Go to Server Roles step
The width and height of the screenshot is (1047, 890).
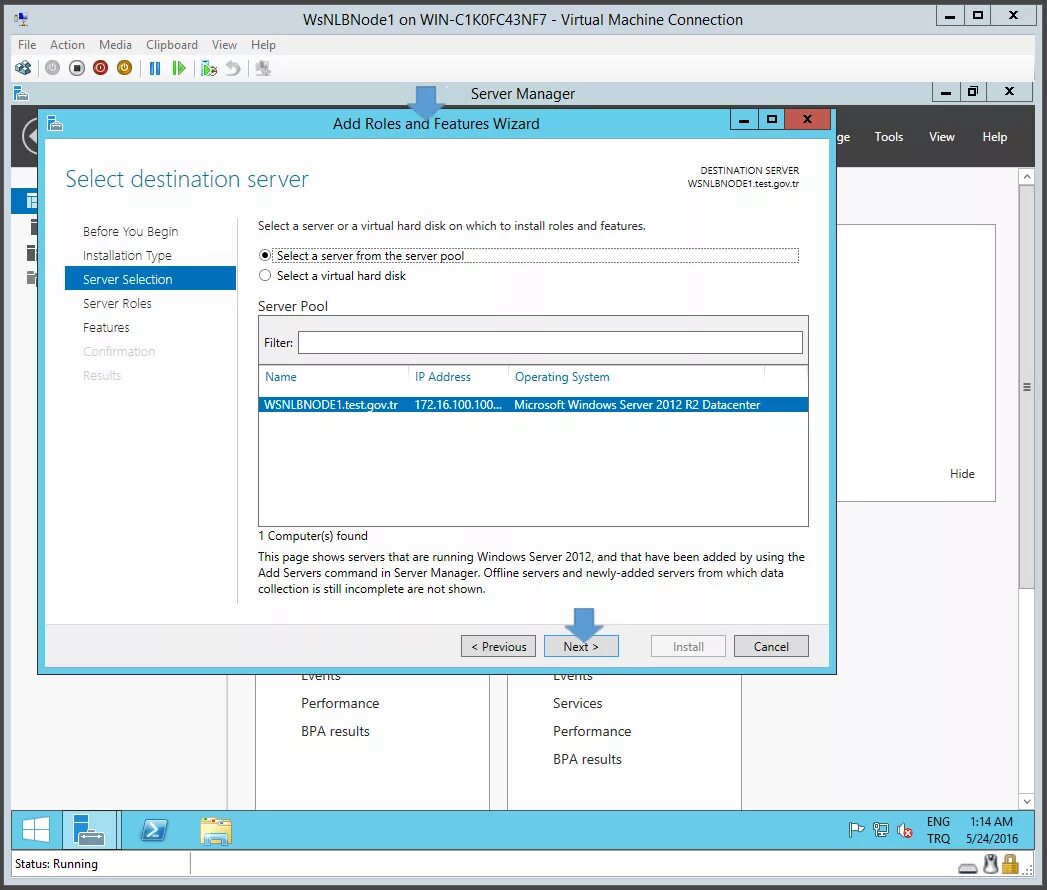[x=117, y=304]
